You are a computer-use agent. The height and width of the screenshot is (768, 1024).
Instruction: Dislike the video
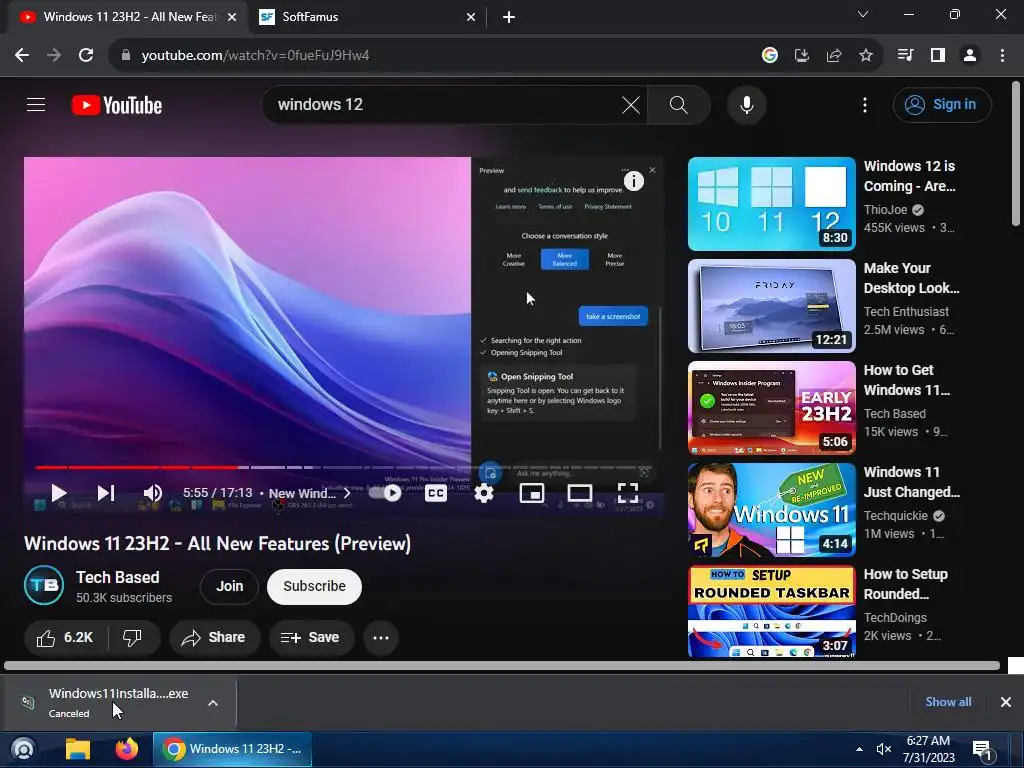click(x=133, y=637)
